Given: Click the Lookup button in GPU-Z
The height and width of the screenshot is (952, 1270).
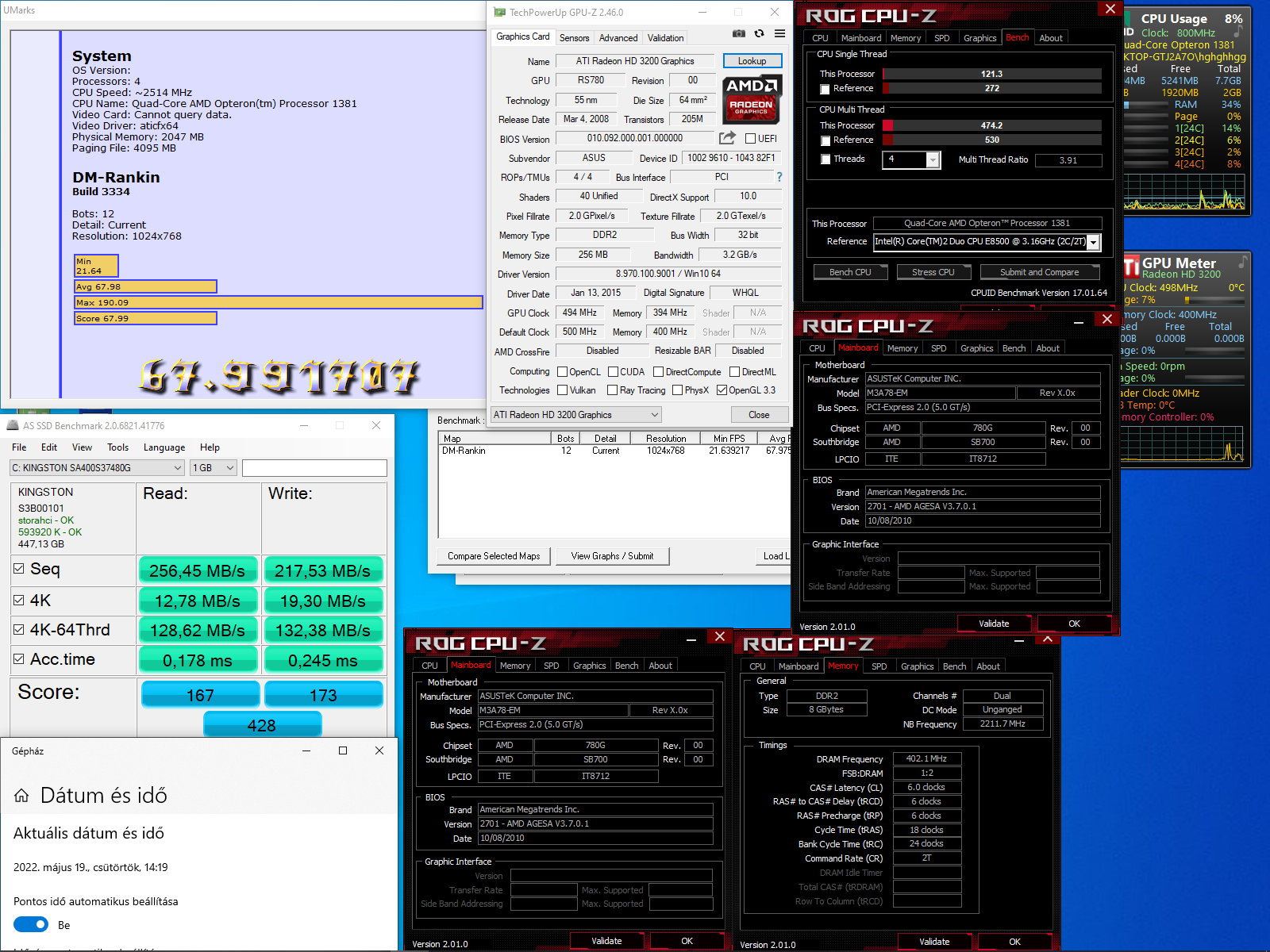Looking at the screenshot, I should pos(752,61).
